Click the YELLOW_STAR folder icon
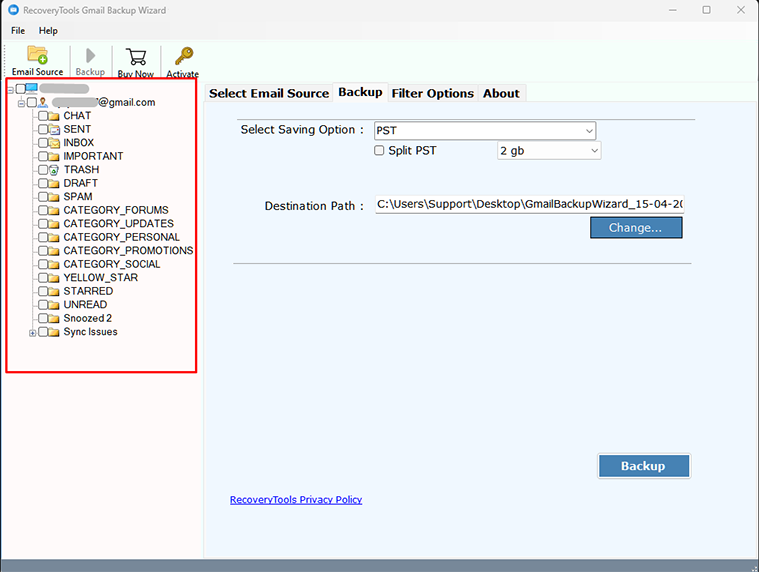759x572 pixels. (x=54, y=278)
